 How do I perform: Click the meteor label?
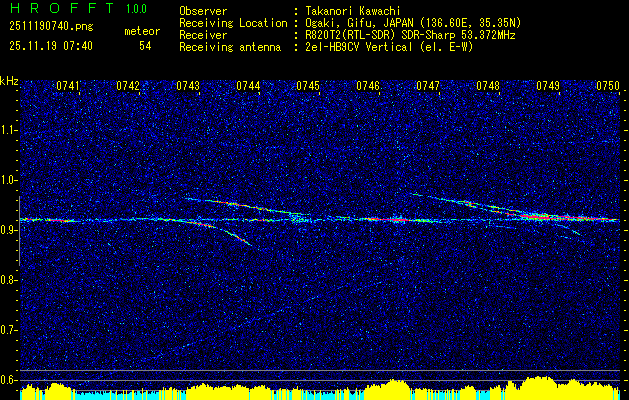click(142, 31)
